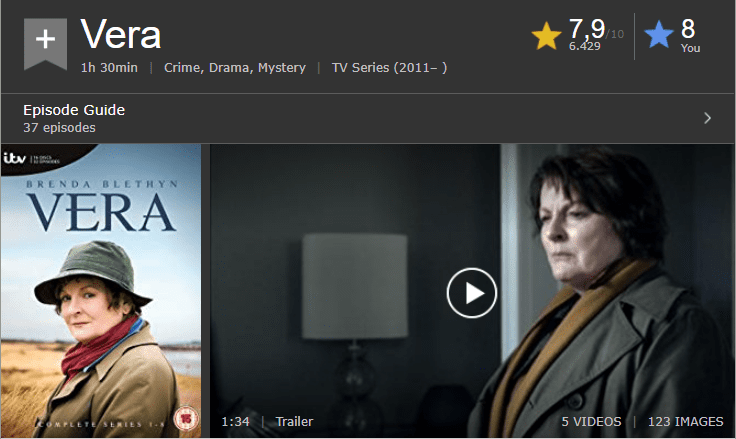Open the Vera DVD poster image

[x=101, y=291]
